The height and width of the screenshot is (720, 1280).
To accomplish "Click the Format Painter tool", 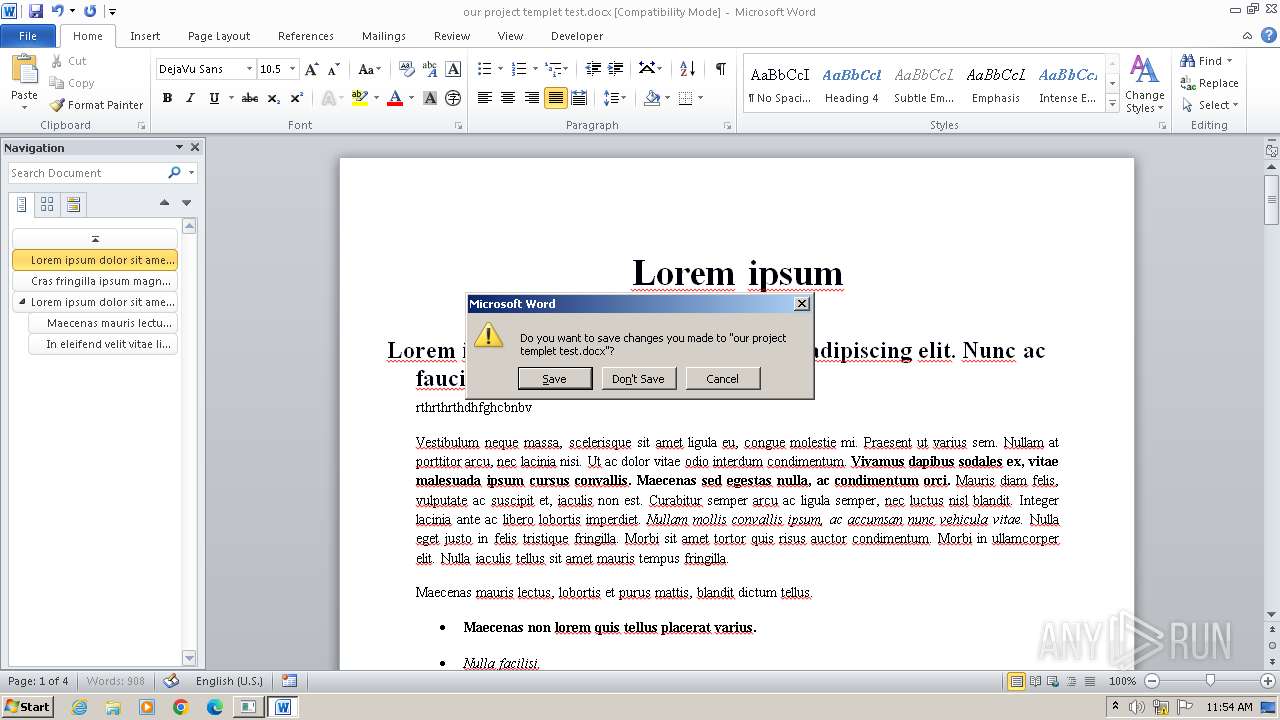I will tap(97, 105).
